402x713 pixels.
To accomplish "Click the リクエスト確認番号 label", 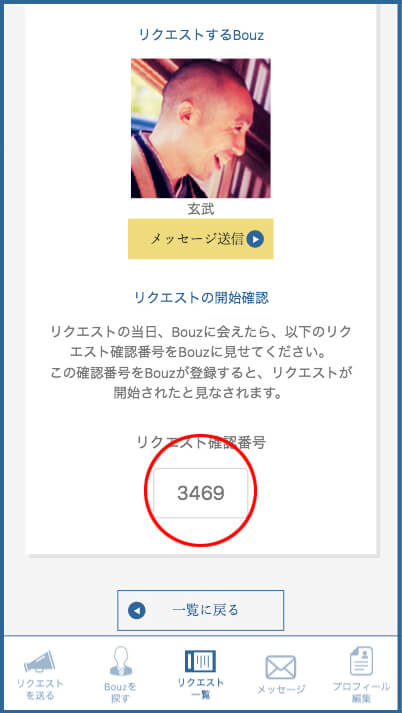I will (x=201, y=442).
